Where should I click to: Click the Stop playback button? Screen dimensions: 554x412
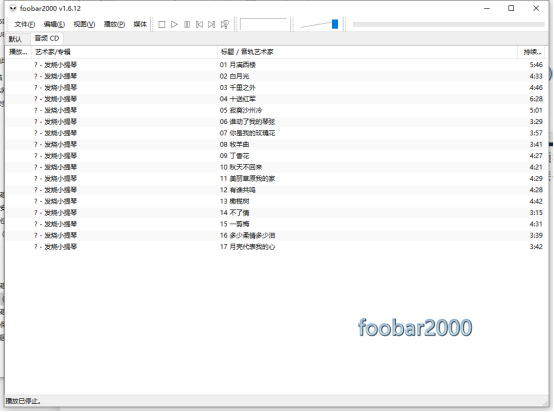click(x=162, y=24)
